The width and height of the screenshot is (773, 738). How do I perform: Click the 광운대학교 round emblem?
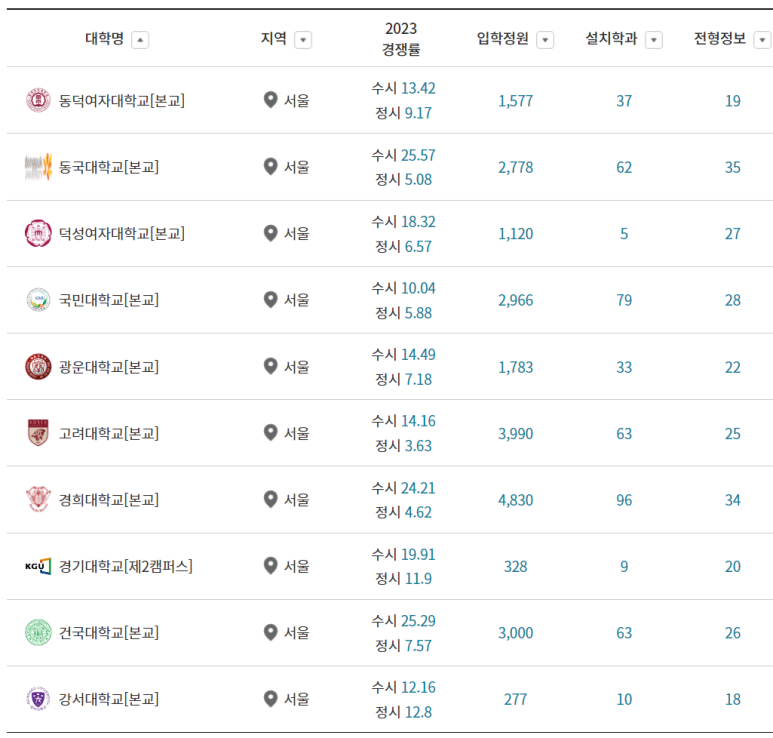click(x=38, y=366)
